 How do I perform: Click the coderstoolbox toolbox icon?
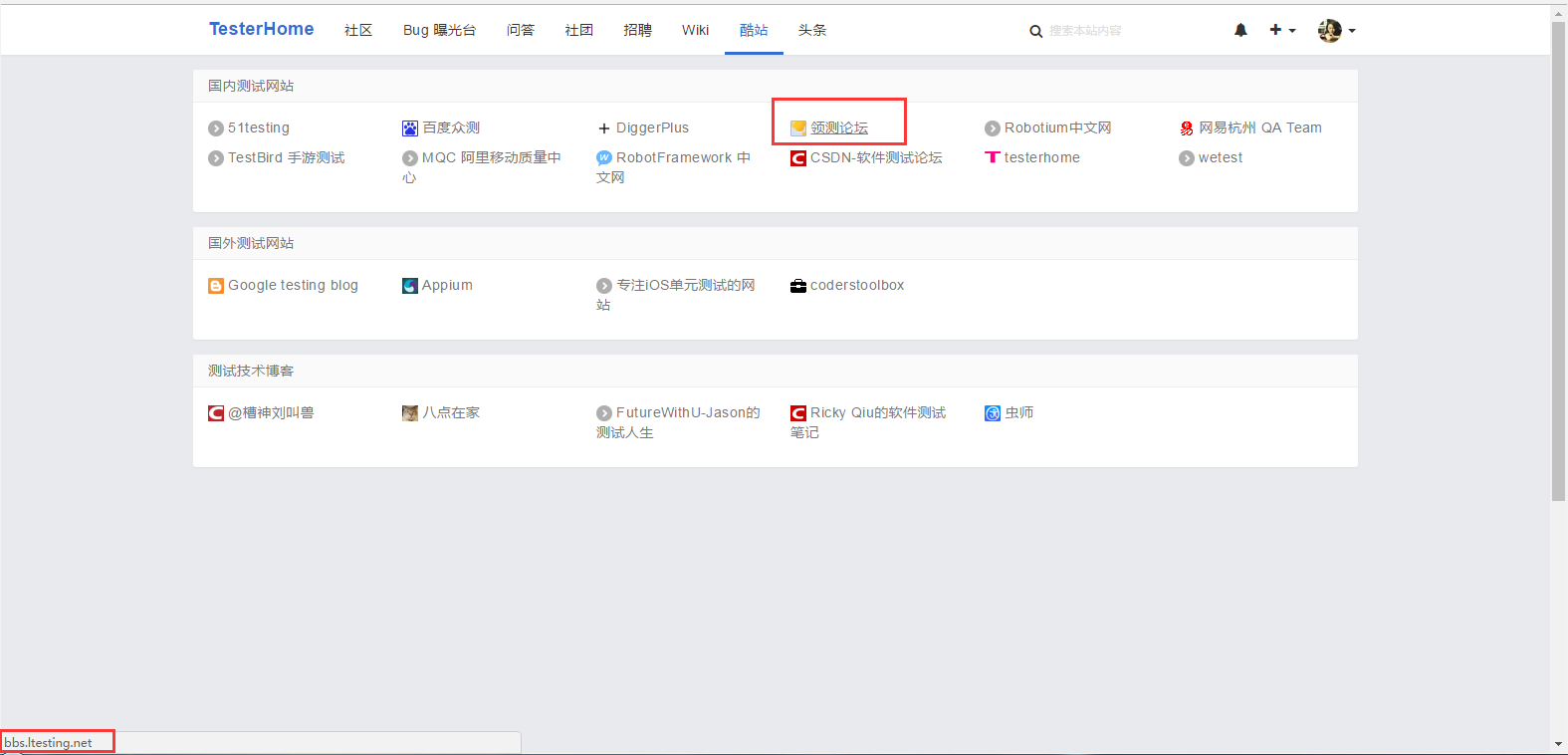[x=798, y=286]
